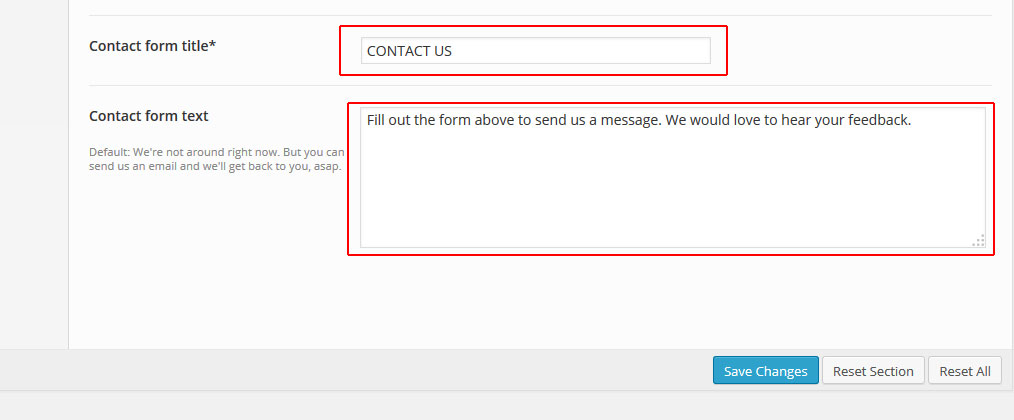Click the Save Changes button
Screen dimensions: 1014x420
point(765,371)
